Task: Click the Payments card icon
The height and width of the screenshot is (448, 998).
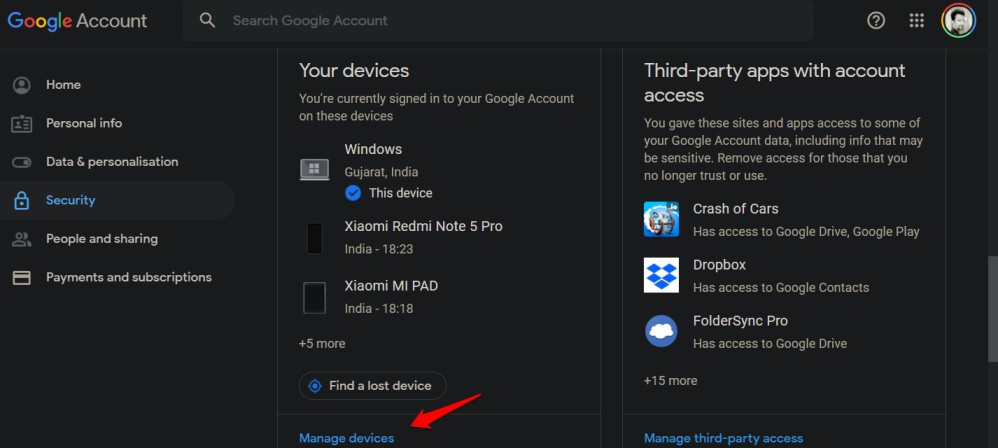Action: tap(22, 278)
